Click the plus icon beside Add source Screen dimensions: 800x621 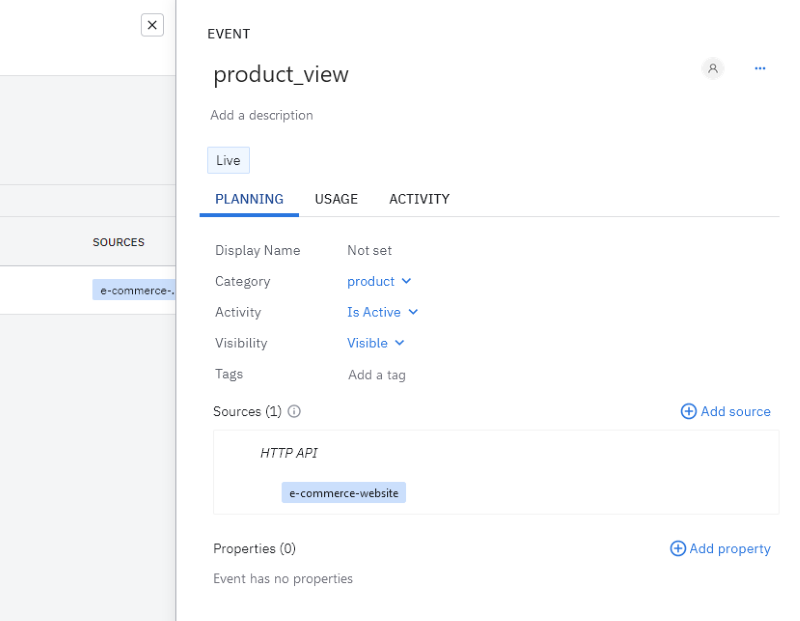point(688,411)
